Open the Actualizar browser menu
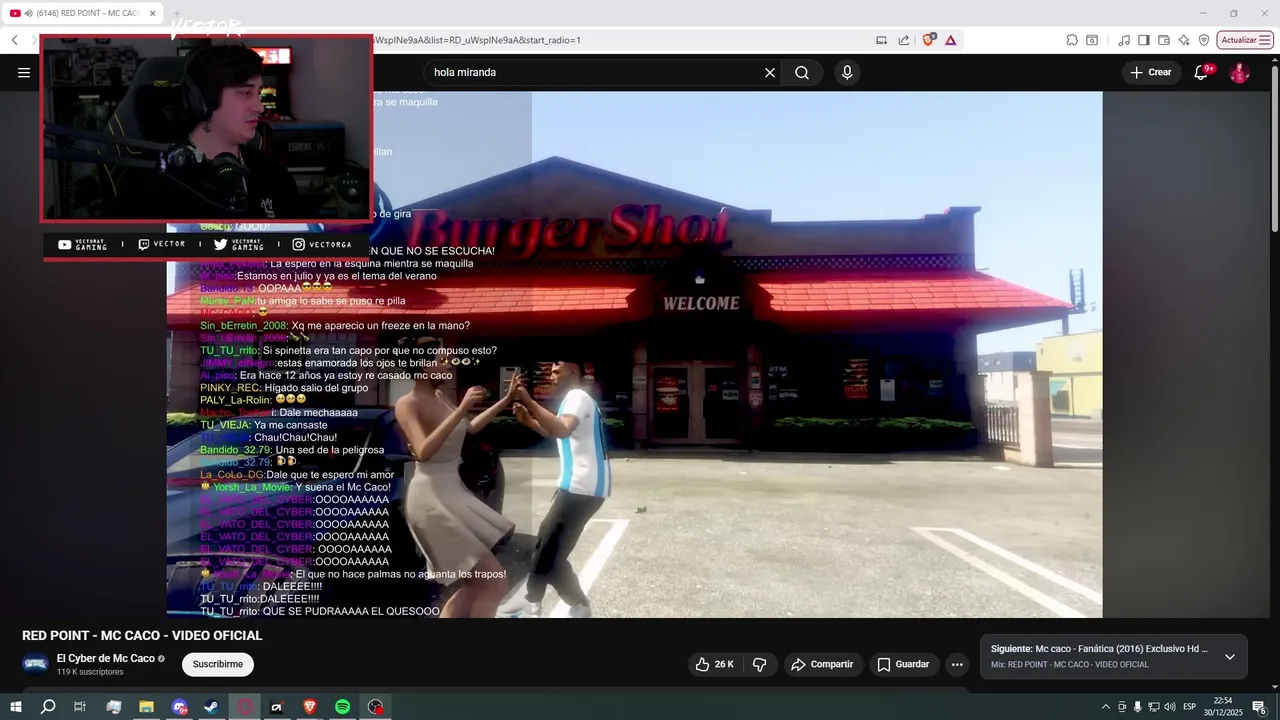This screenshot has width=1280, height=720. [x=1245, y=40]
